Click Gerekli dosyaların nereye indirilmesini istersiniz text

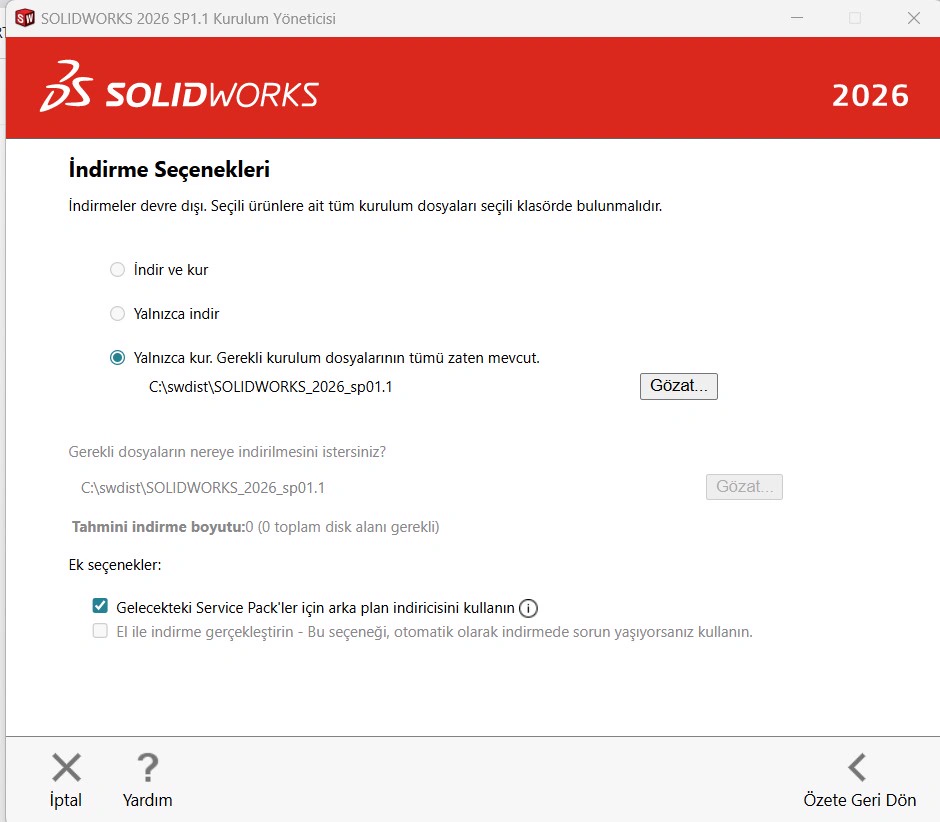tap(227, 451)
